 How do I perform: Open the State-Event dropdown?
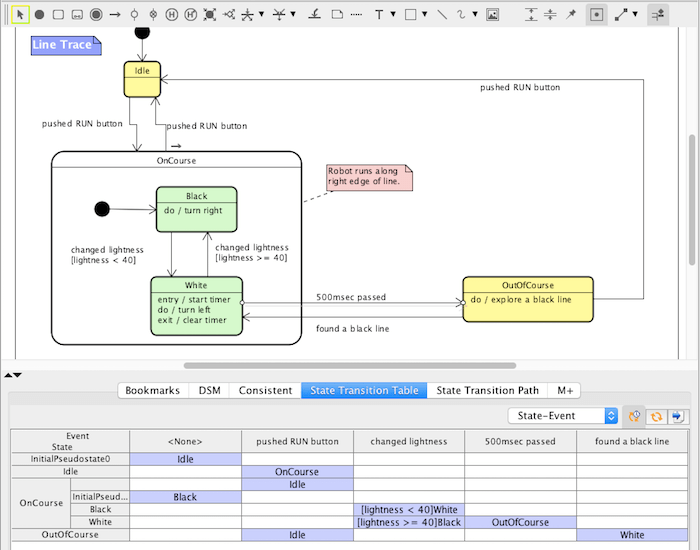(563, 416)
